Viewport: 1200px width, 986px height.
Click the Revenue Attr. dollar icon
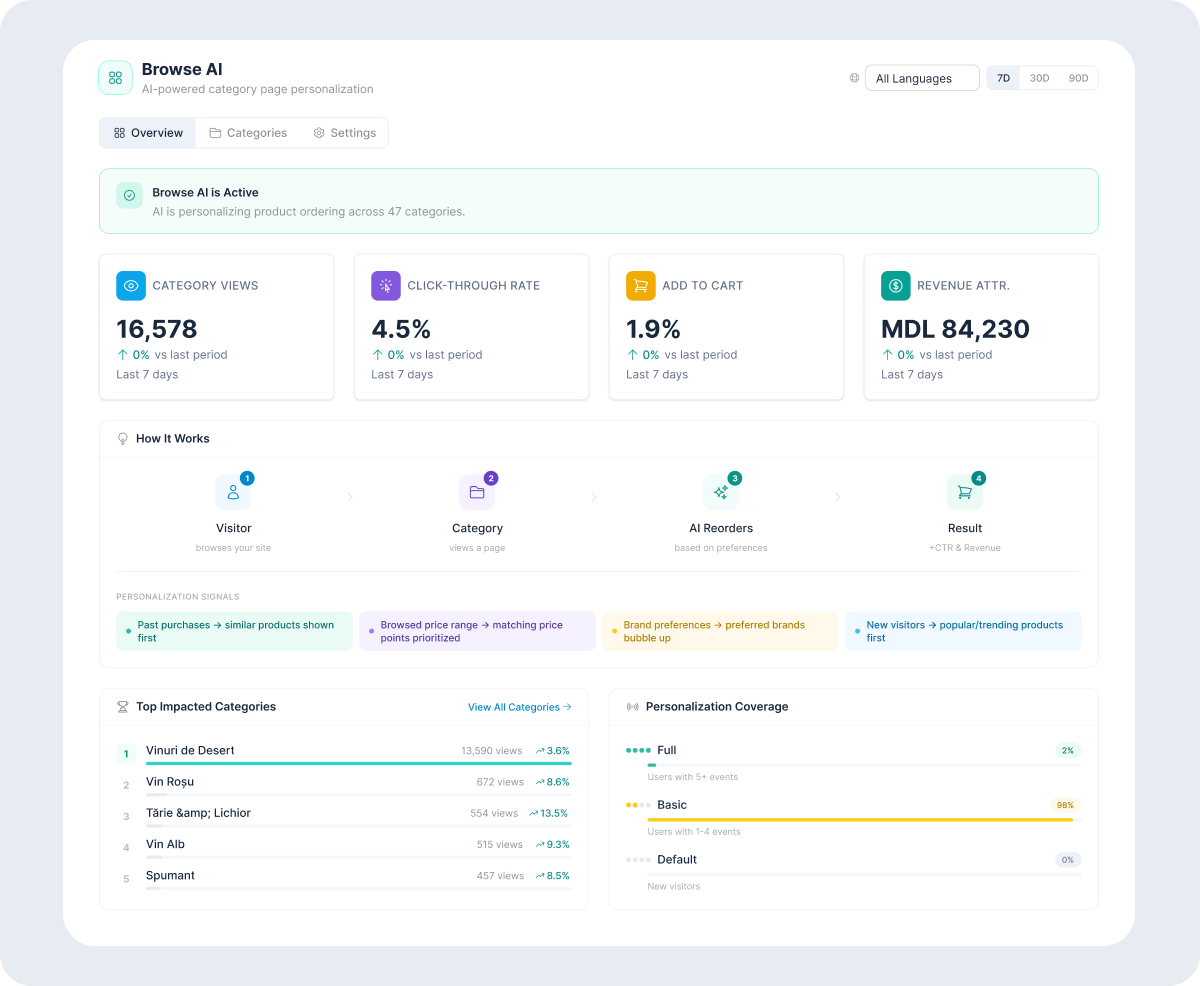coord(896,286)
